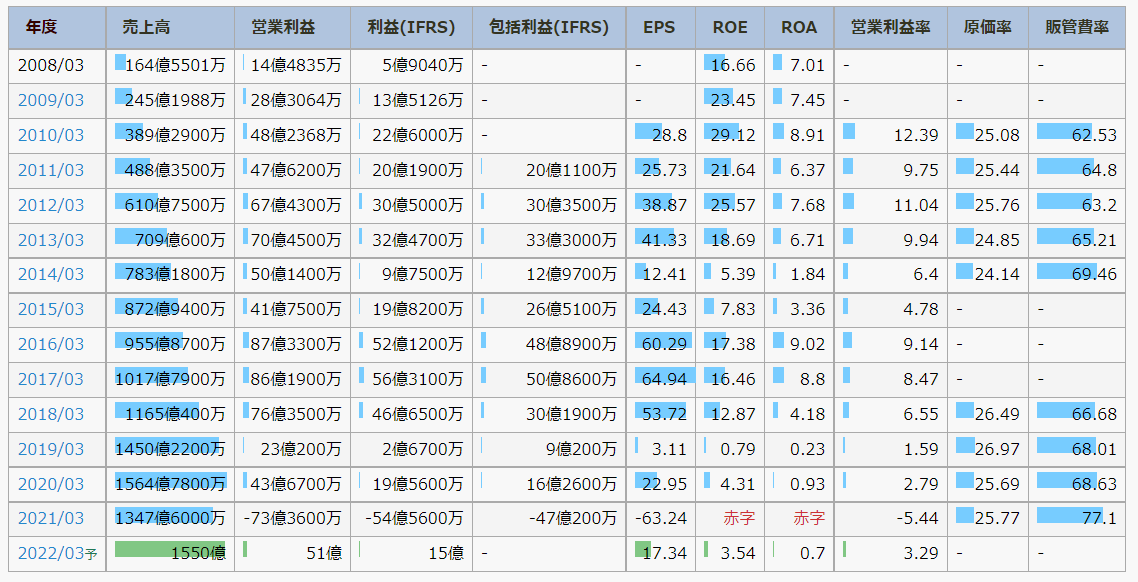Image resolution: width=1138 pixels, height=582 pixels.
Task: Select profit value 56億3100万
Action: coord(418,379)
